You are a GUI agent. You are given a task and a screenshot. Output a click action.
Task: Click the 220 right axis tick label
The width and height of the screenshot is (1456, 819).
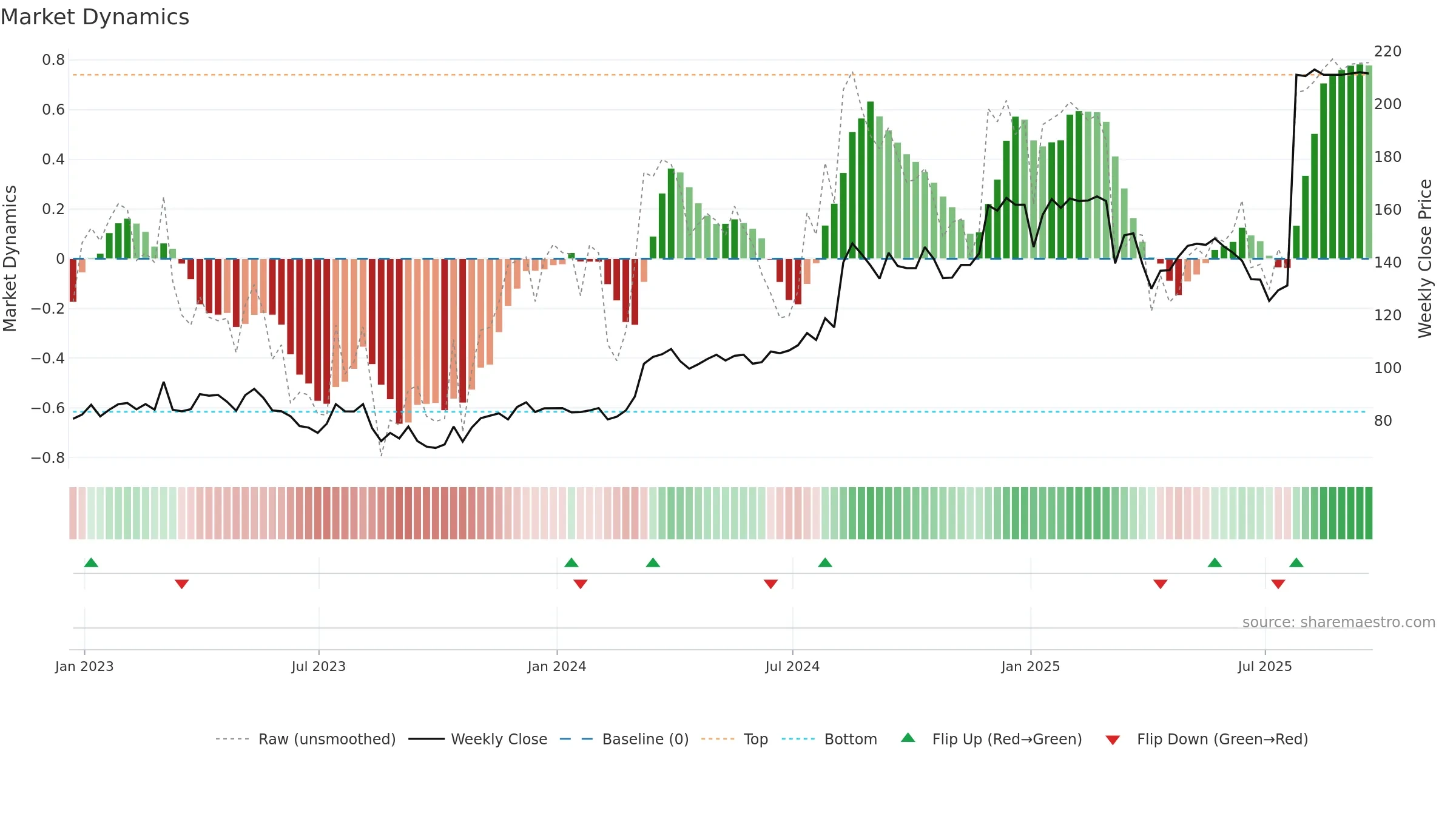pyautogui.click(x=1388, y=52)
